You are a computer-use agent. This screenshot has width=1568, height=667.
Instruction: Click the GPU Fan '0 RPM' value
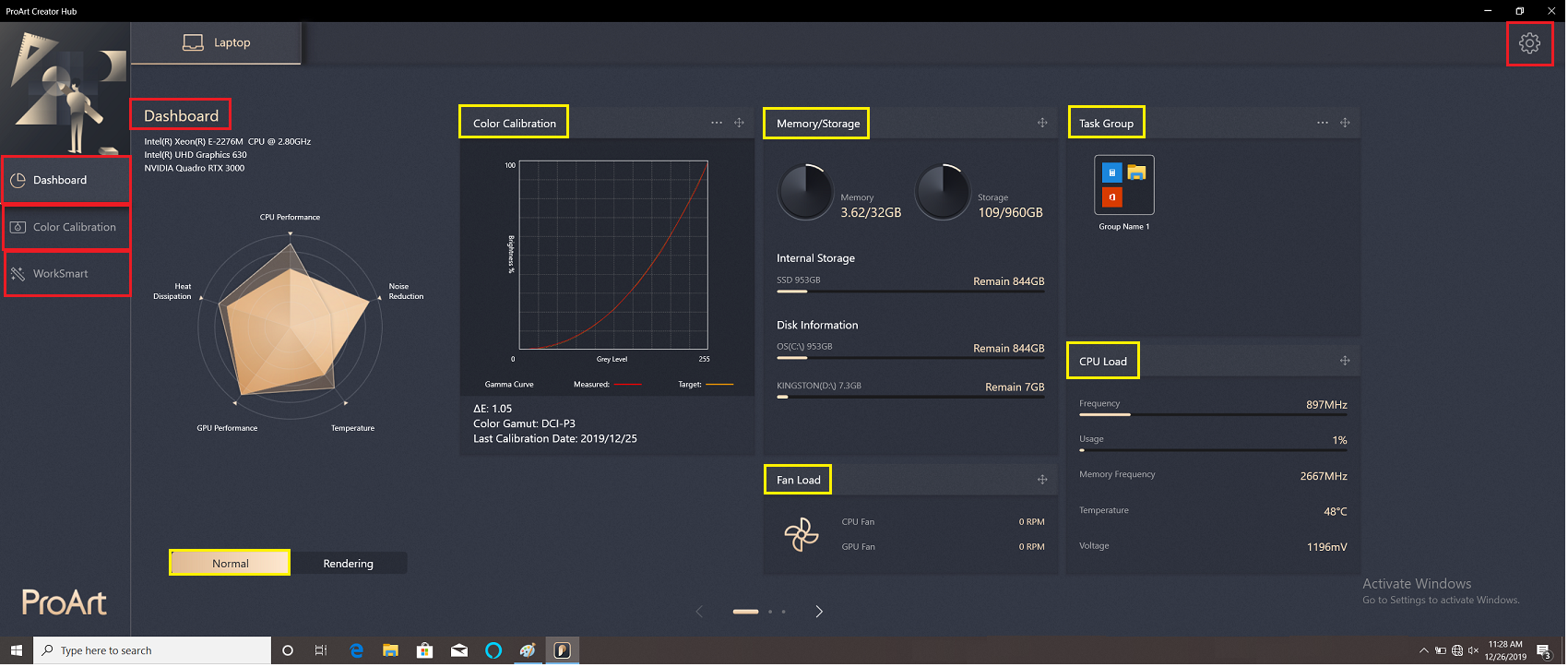tap(1032, 547)
